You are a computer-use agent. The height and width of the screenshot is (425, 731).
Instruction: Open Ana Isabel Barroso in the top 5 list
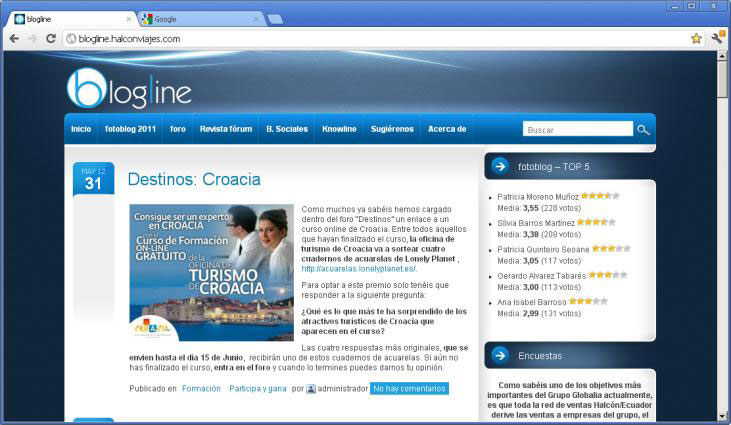point(531,302)
